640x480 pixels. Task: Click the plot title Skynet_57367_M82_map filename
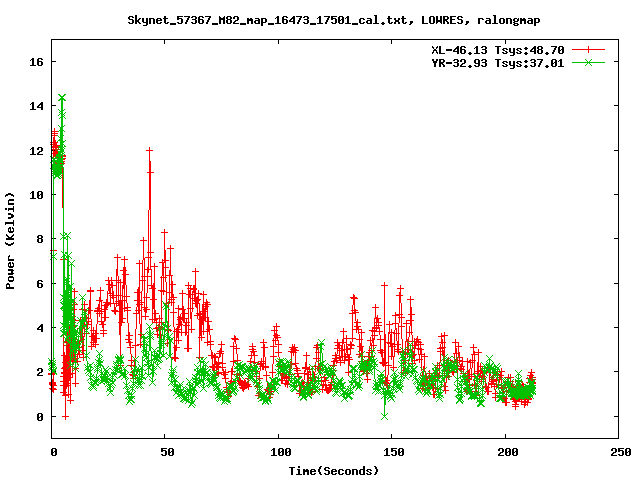click(334, 20)
